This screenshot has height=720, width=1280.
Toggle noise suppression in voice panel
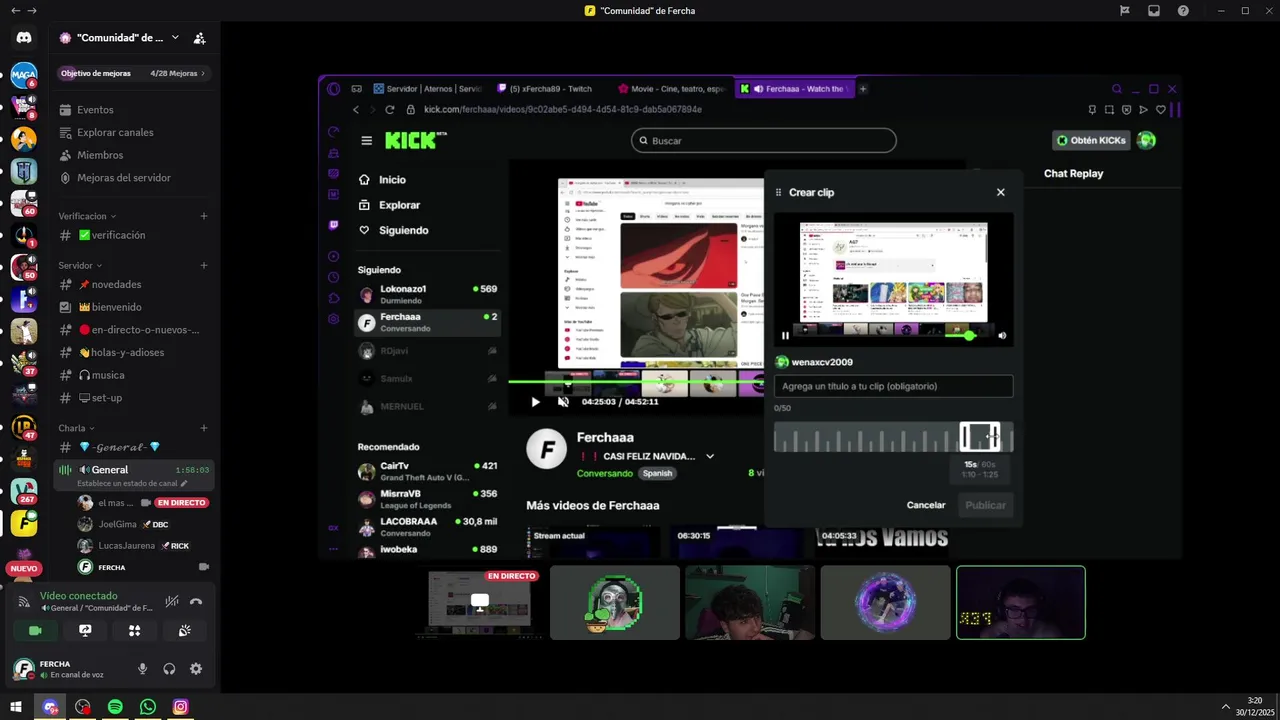click(172, 601)
